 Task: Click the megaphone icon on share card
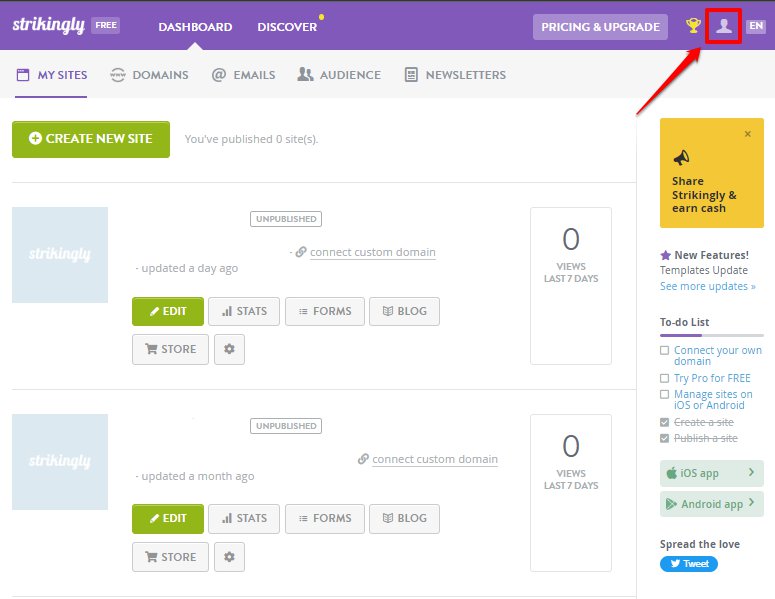pos(682,158)
